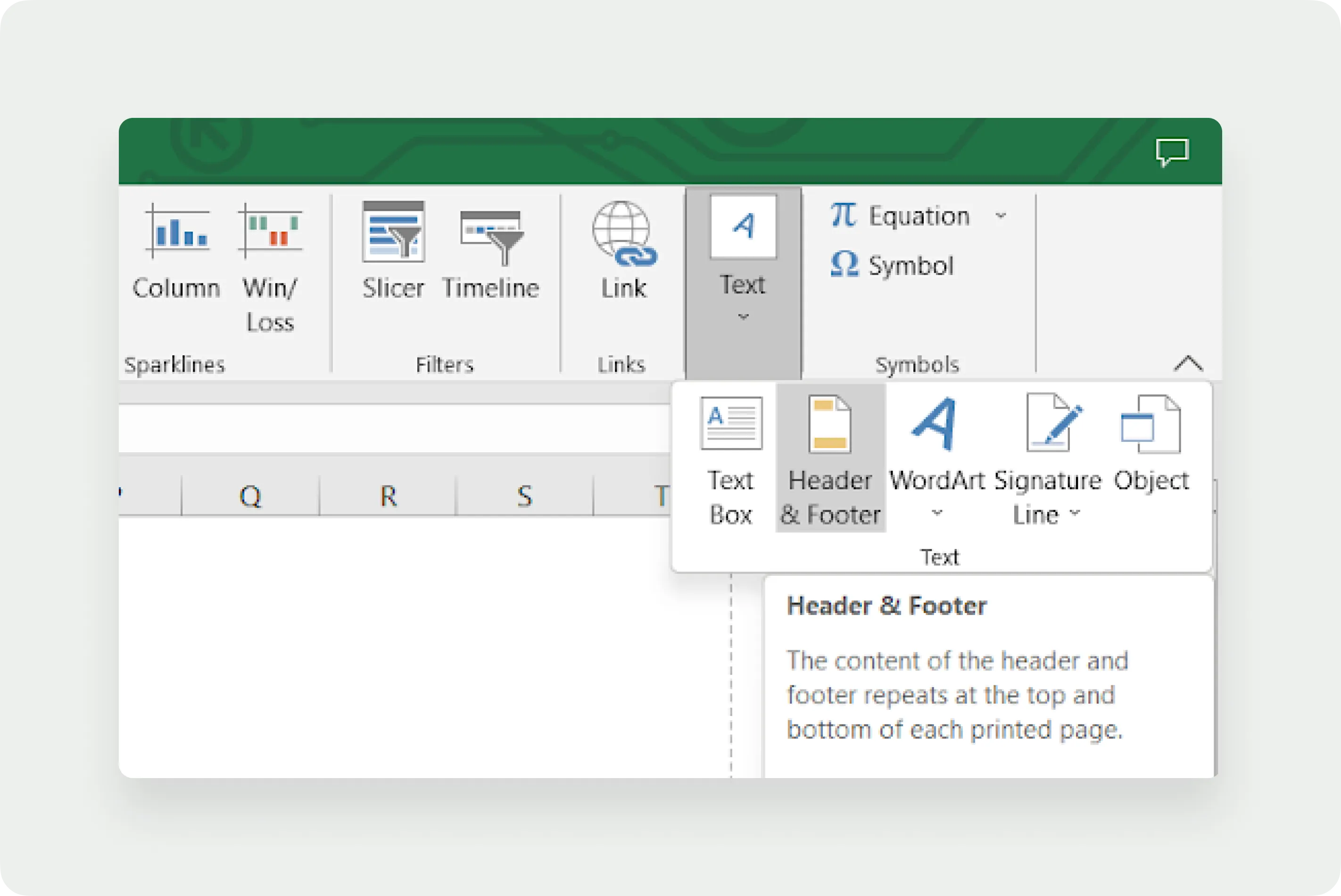Screen dimensions: 1341x896
Task: Add a Slicer filter
Action: (x=394, y=250)
